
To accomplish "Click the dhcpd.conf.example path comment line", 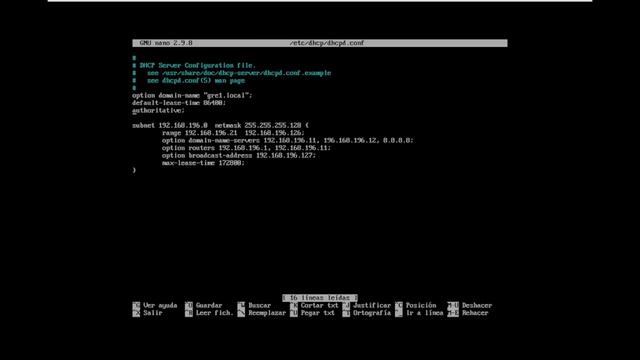I will (231, 73).
